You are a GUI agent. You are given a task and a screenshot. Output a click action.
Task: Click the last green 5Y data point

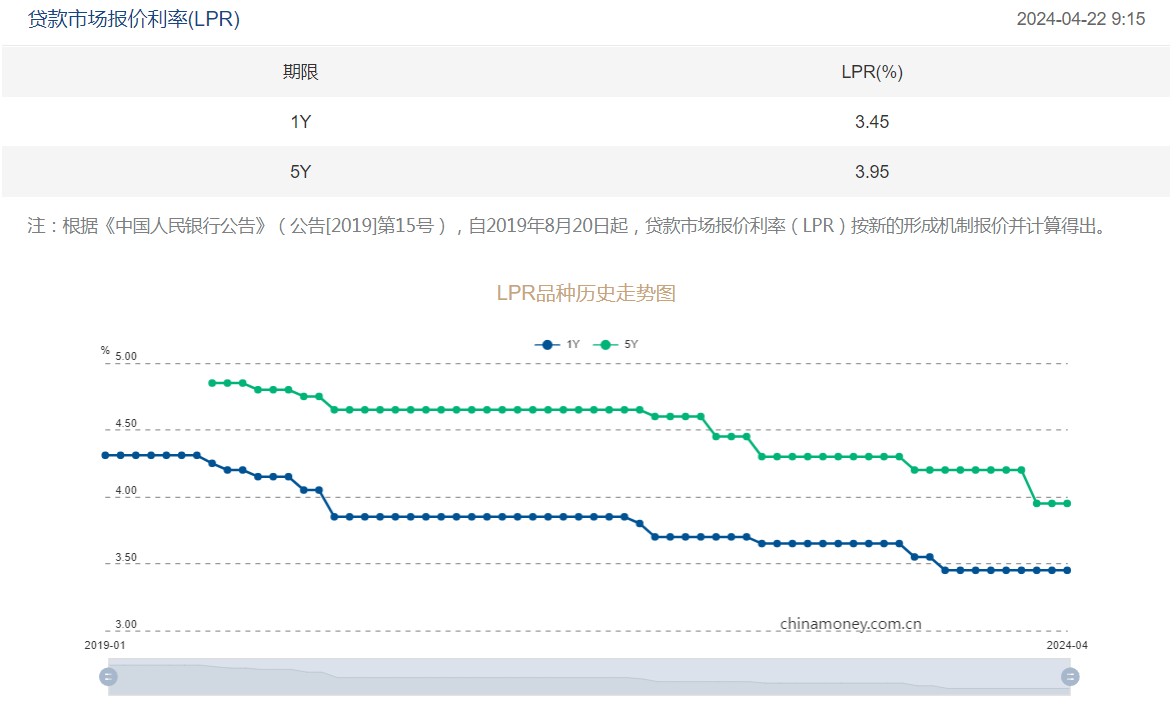coord(1067,503)
